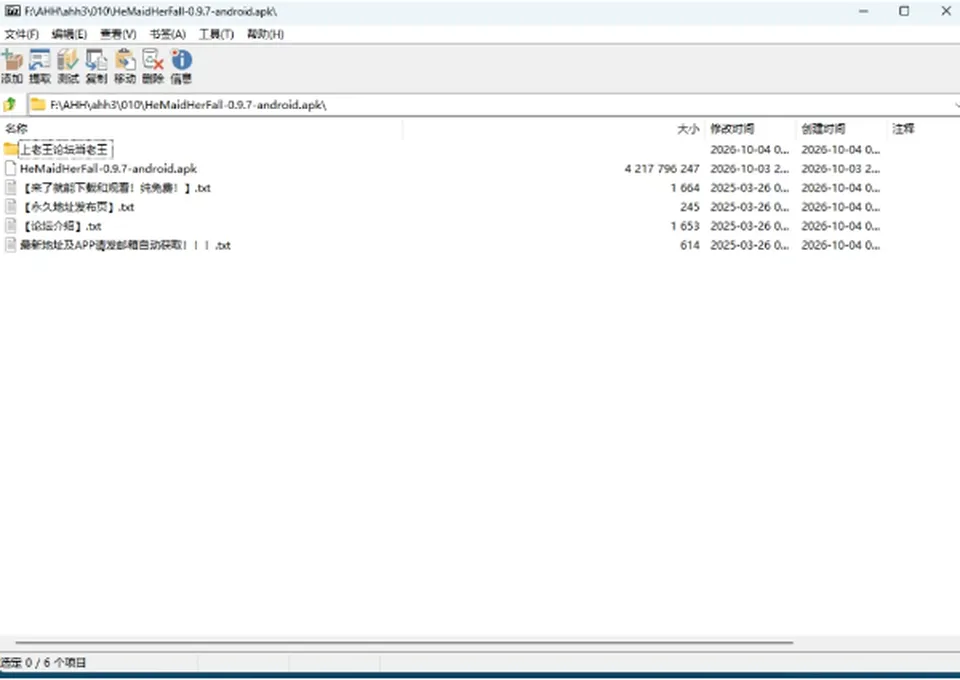Click the size value 1 664
The image size is (960, 680).
(685, 188)
